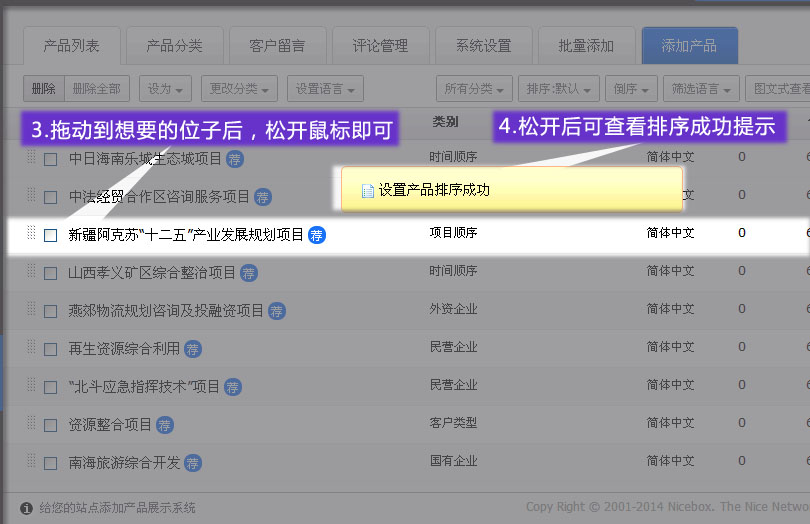Image resolution: width=810 pixels, height=524 pixels.
Task: Switch to the 产品分类 tab
Action: tap(174, 46)
